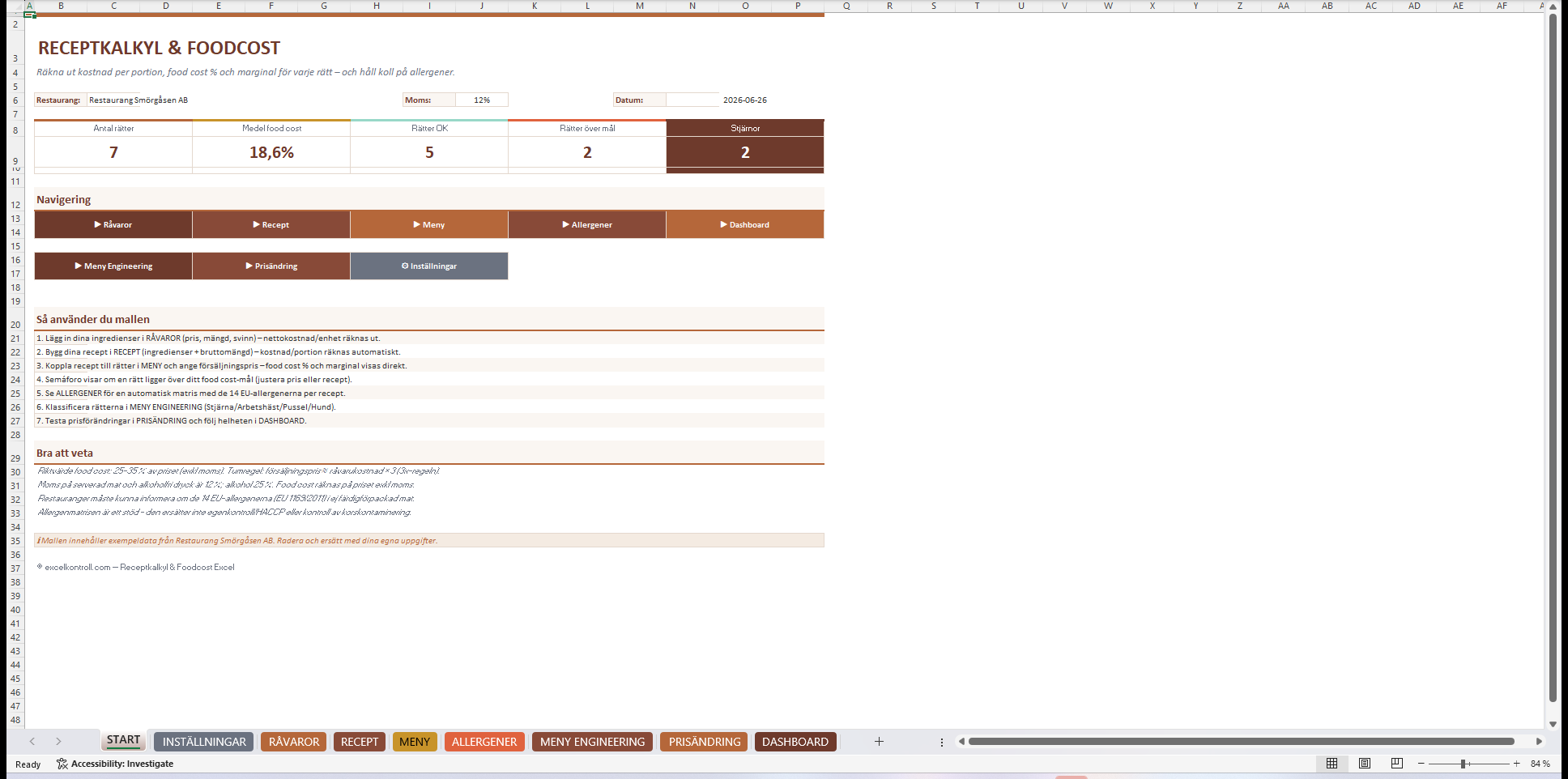
Task: Add a new sheet with plus icon
Action: click(x=879, y=742)
